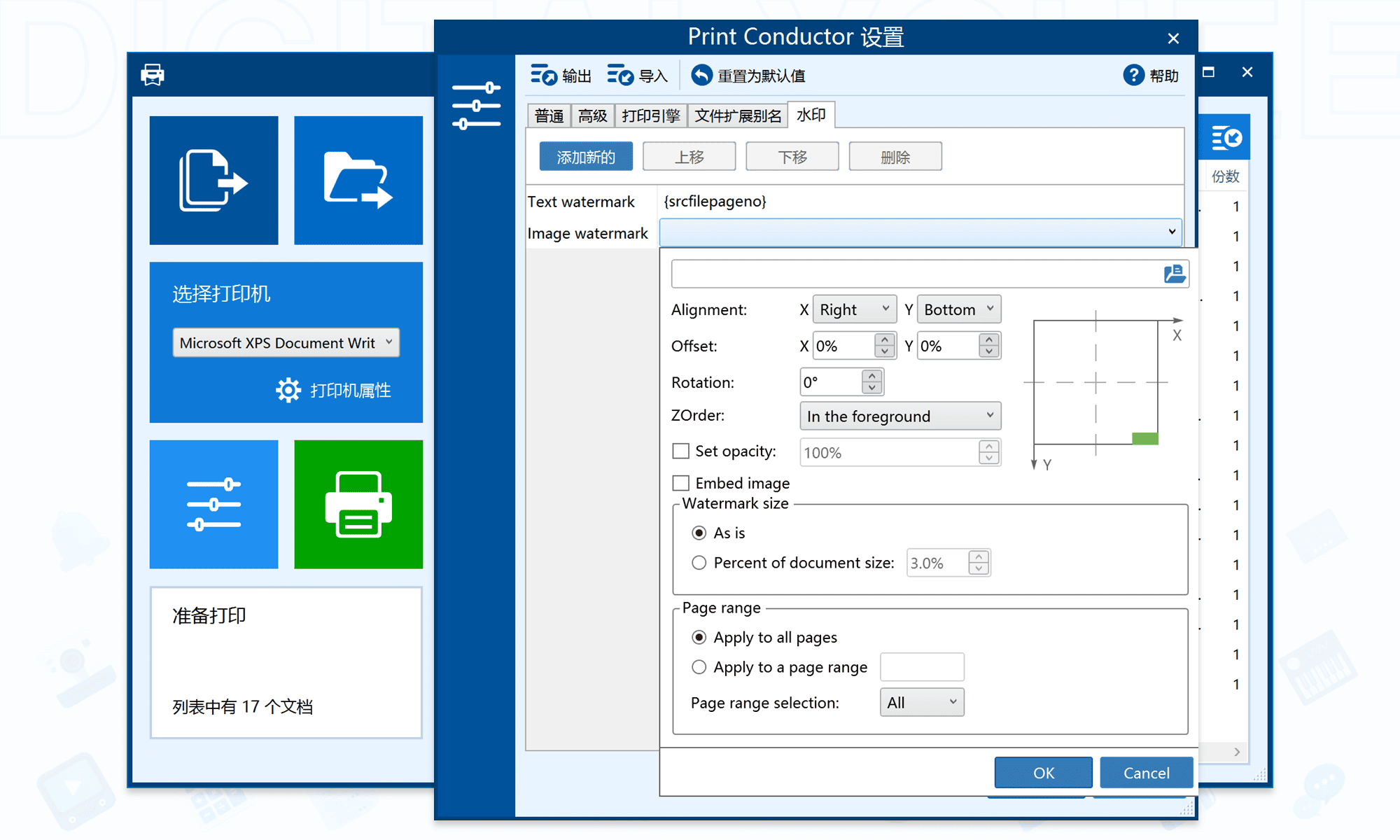Viewport: 1400px width, 840px height.
Task: Close the main Print Conductor window
Action: tap(1247, 72)
